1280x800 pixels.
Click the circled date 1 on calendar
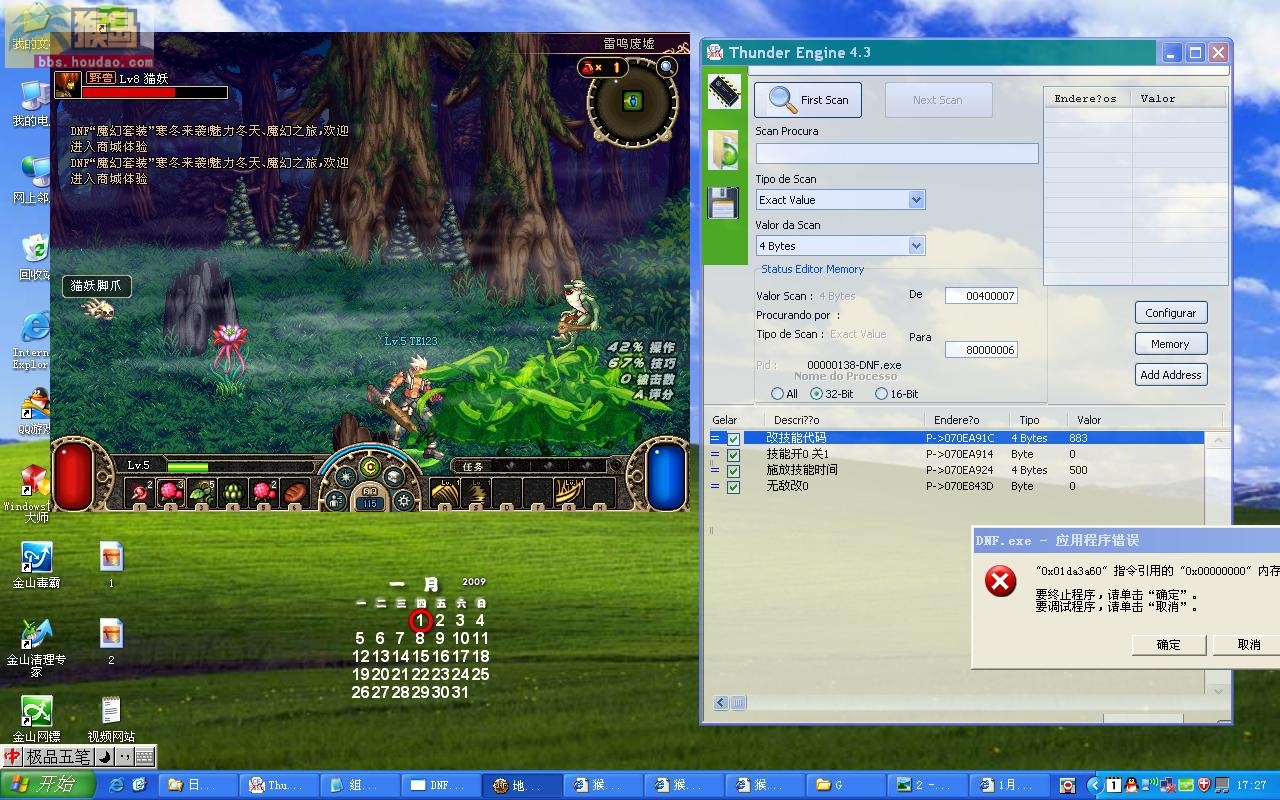[420, 620]
